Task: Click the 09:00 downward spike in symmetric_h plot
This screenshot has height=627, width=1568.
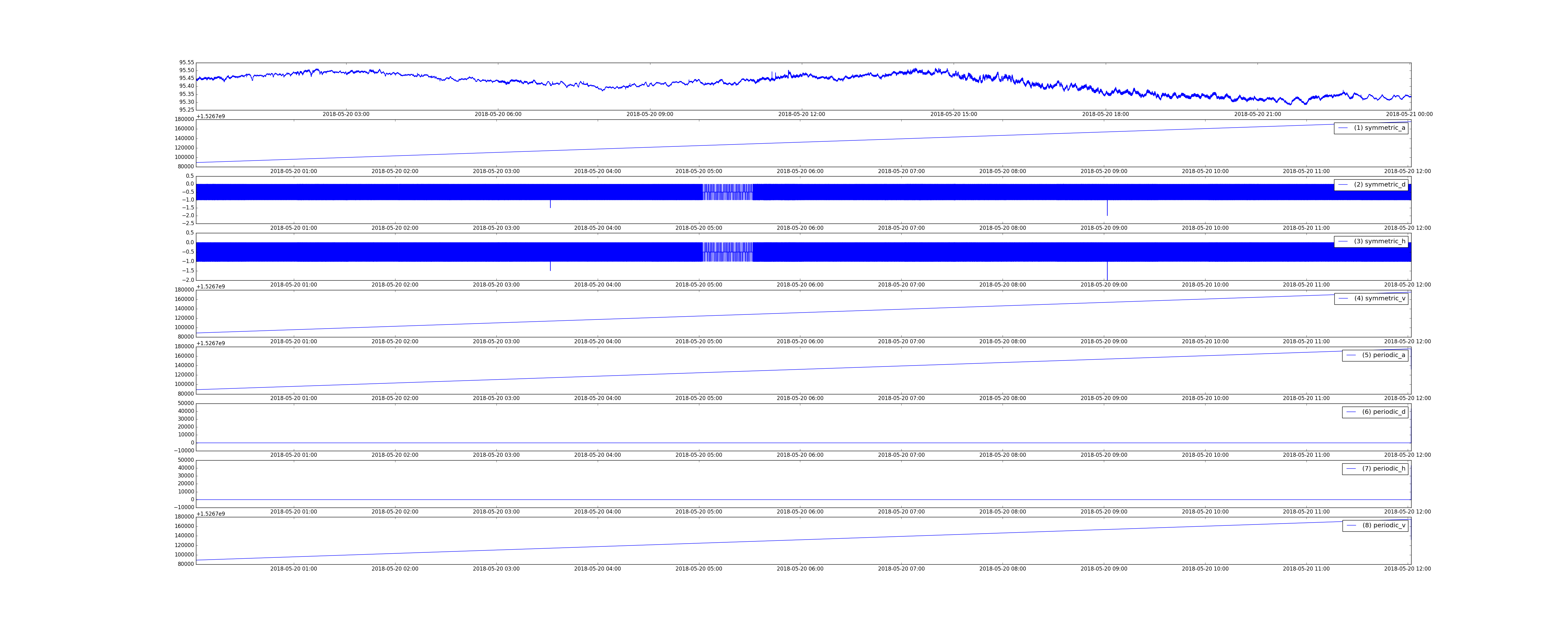Action: (x=1107, y=270)
